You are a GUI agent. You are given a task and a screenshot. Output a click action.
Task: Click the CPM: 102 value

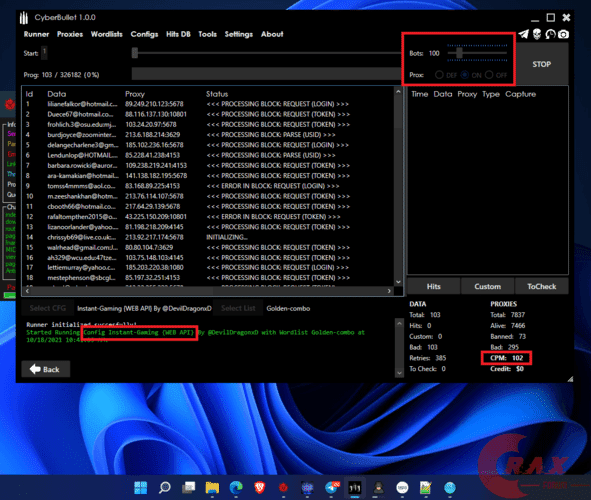(x=506, y=358)
